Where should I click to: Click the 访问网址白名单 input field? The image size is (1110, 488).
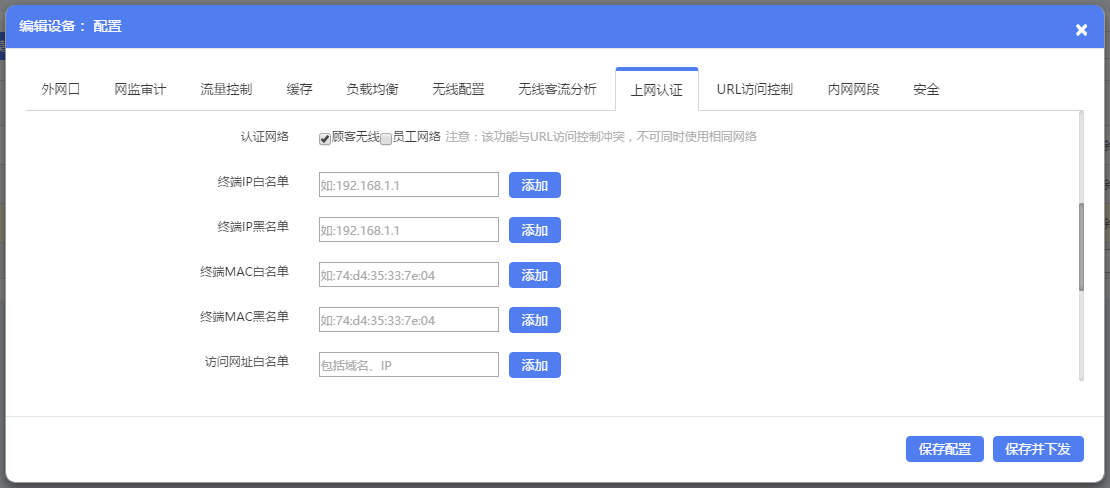(x=408, y=365)
